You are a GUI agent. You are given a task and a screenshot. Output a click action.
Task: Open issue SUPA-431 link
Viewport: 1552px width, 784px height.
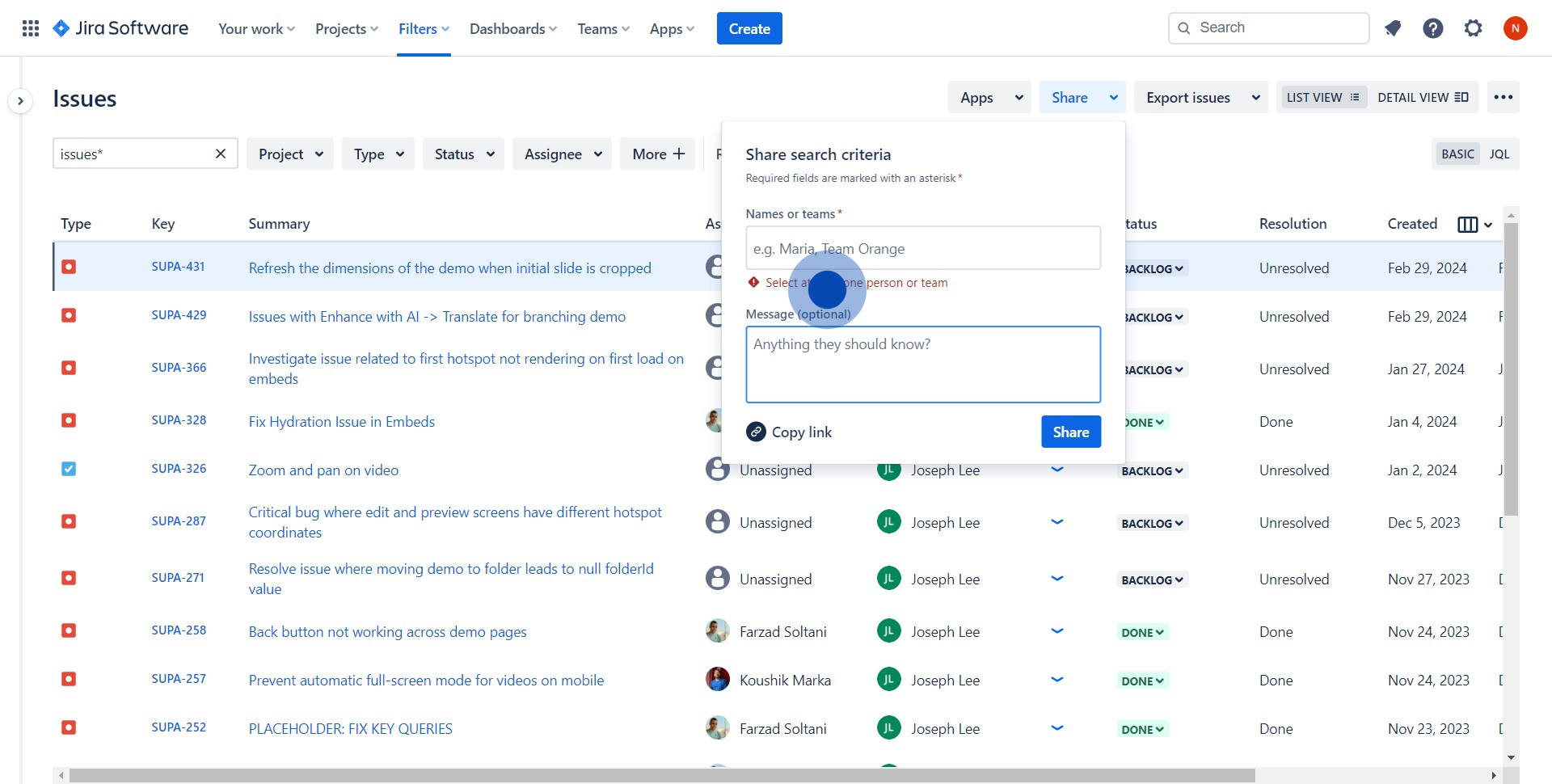pos(178,267)
